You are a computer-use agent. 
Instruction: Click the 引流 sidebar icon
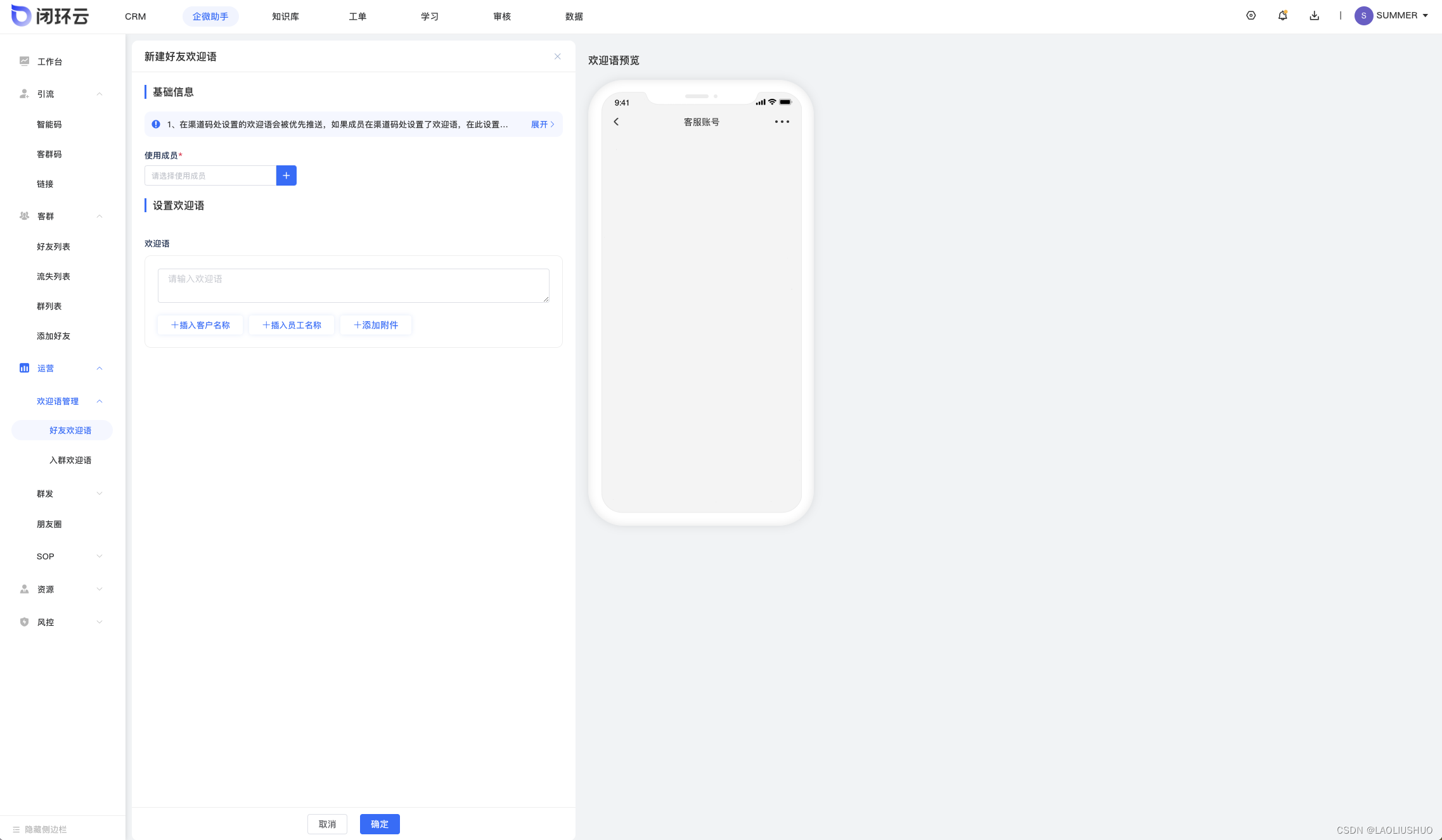tap(24, 94)
